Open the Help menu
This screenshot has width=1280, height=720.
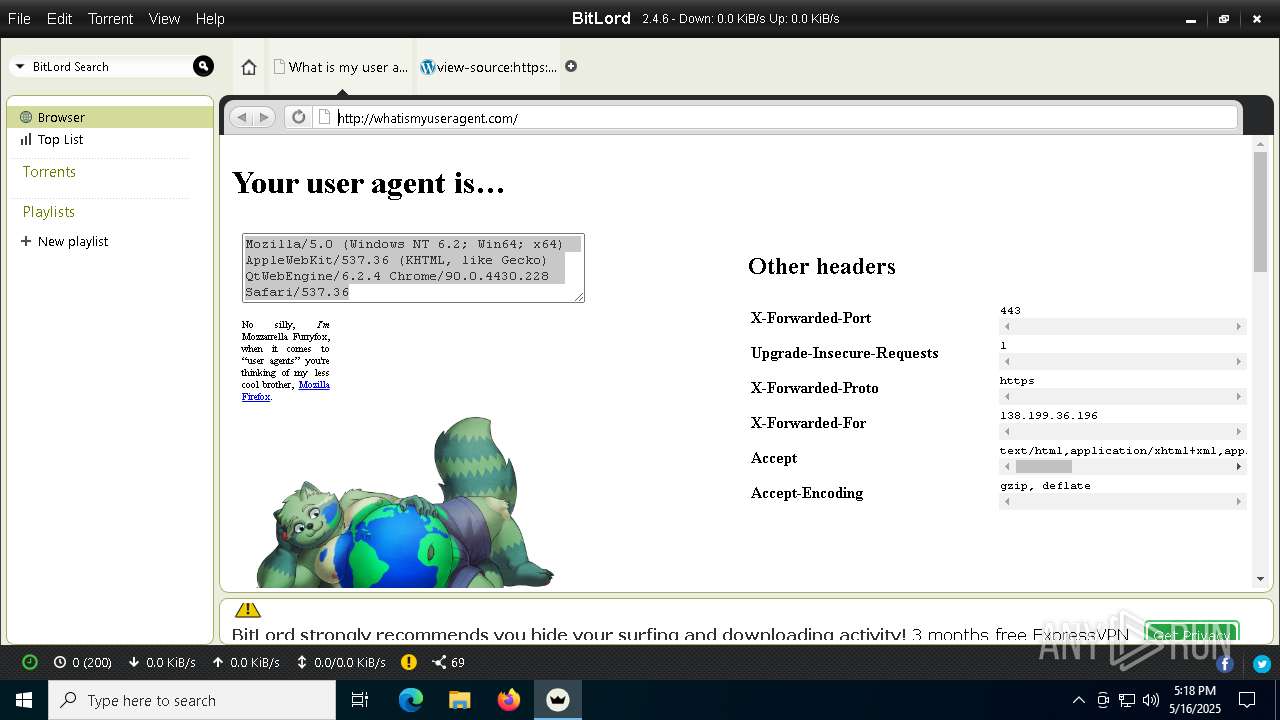(x=210, y=19)
